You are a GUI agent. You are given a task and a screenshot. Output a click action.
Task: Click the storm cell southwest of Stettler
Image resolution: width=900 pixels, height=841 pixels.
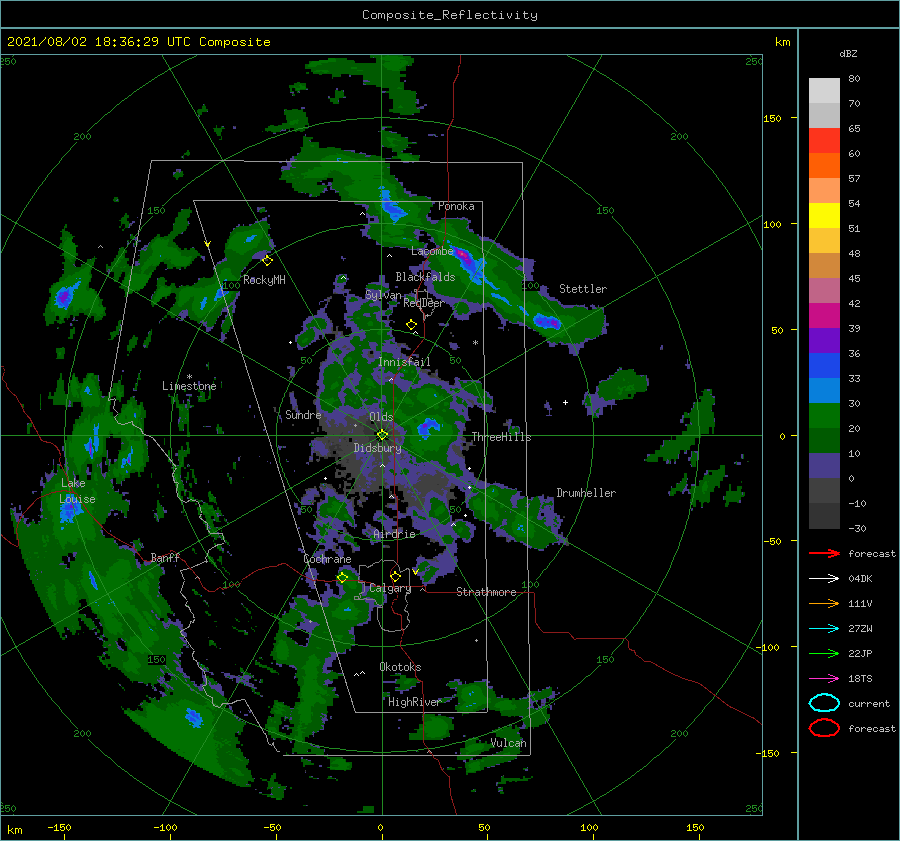coord(546,321)
